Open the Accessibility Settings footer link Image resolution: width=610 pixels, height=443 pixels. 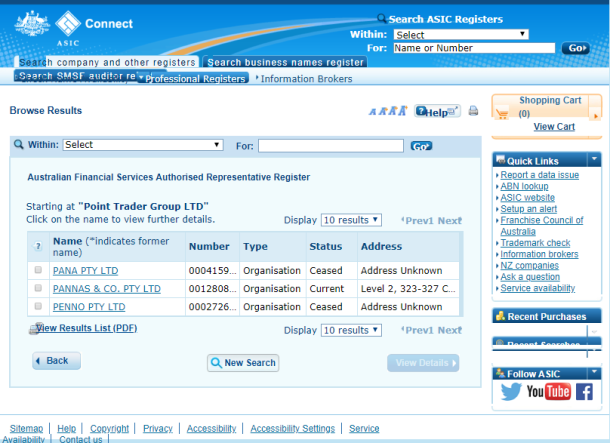[293, 429]
